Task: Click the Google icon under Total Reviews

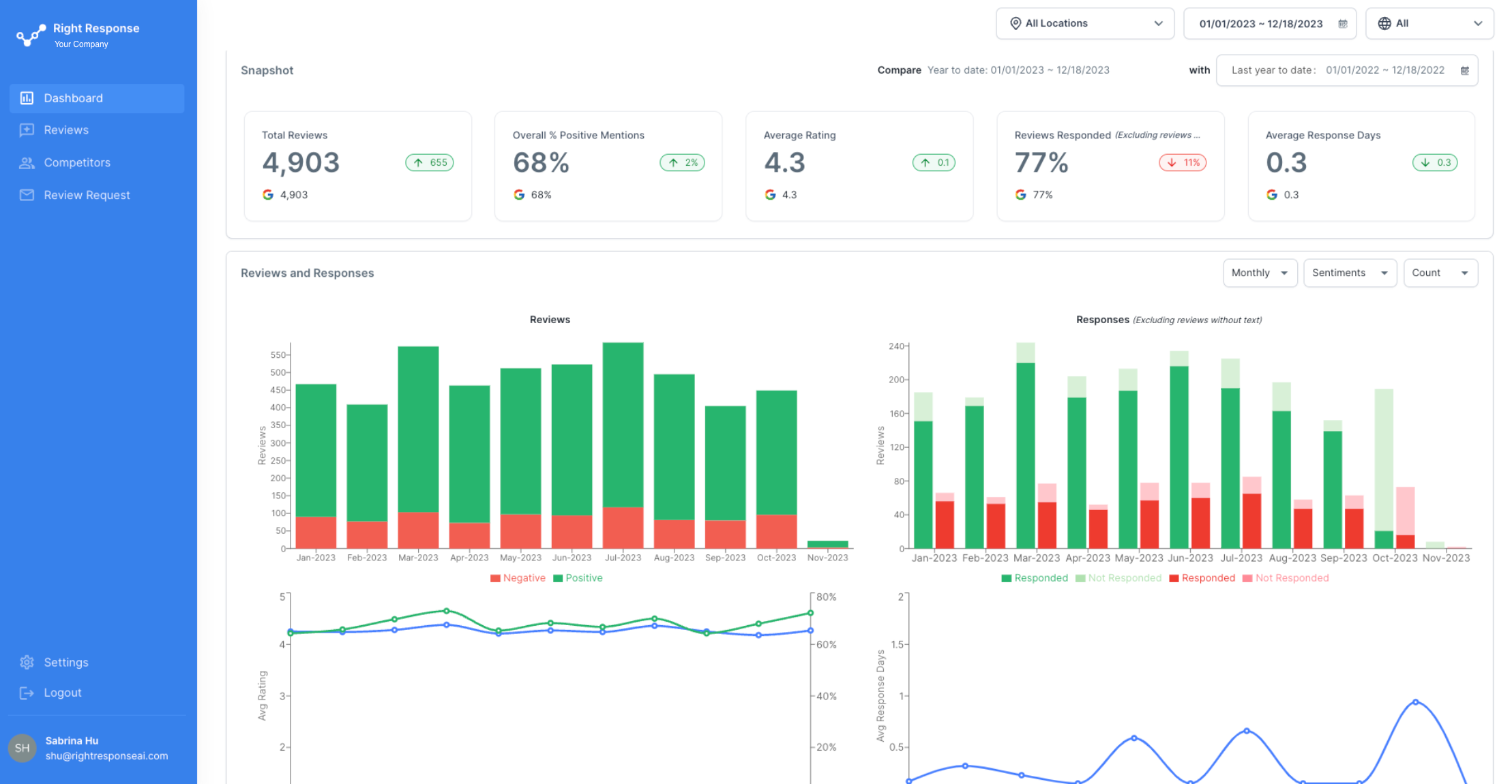Action: tap(268, 194)
